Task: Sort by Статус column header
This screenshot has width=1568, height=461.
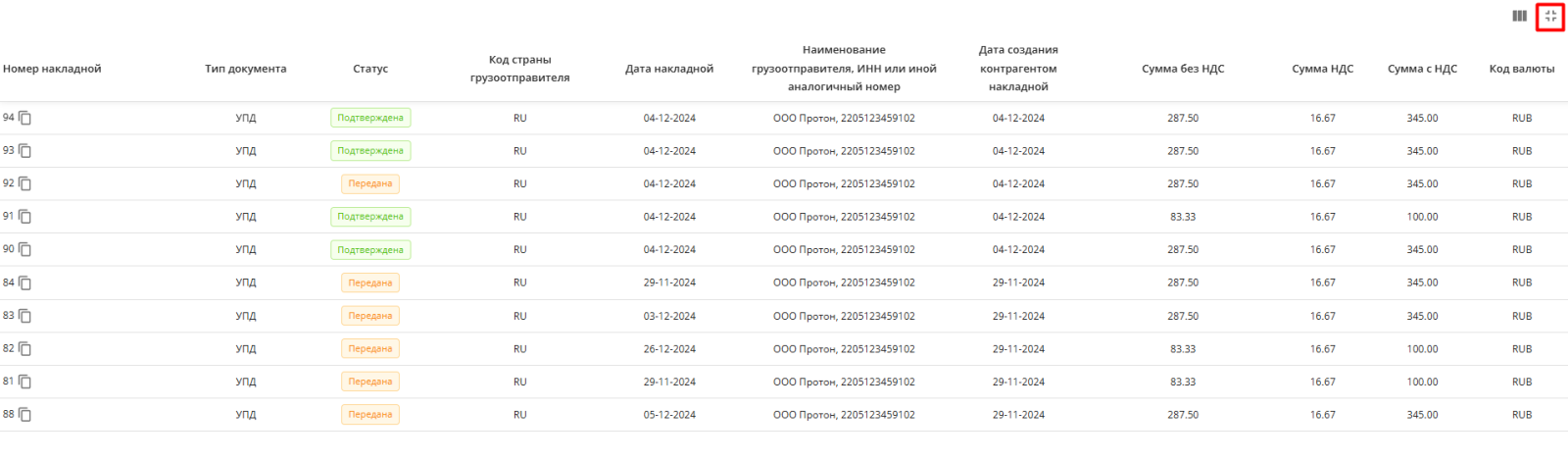Action: 370,69
